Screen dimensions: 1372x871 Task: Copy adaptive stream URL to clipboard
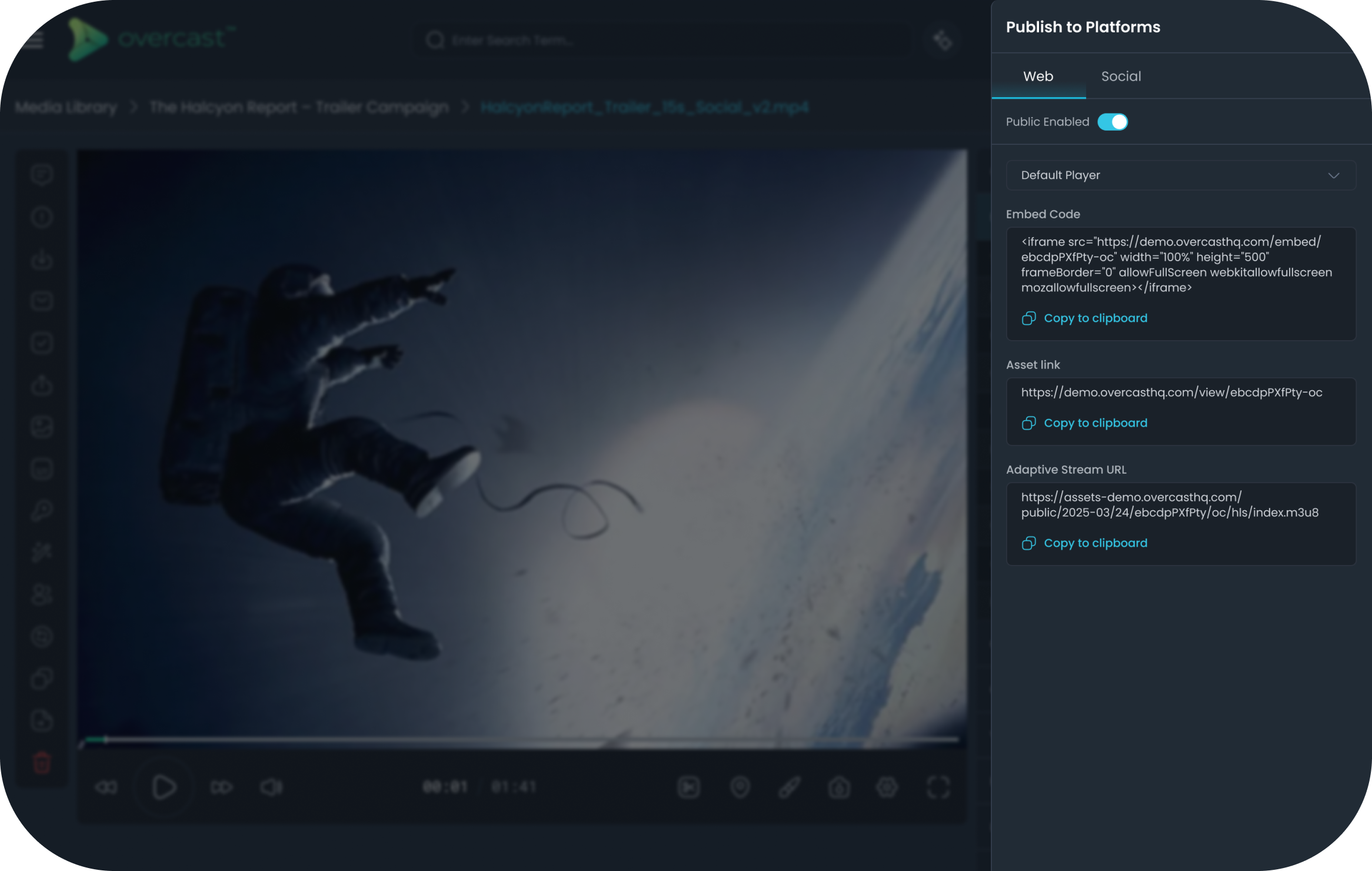coord(1095,543)
